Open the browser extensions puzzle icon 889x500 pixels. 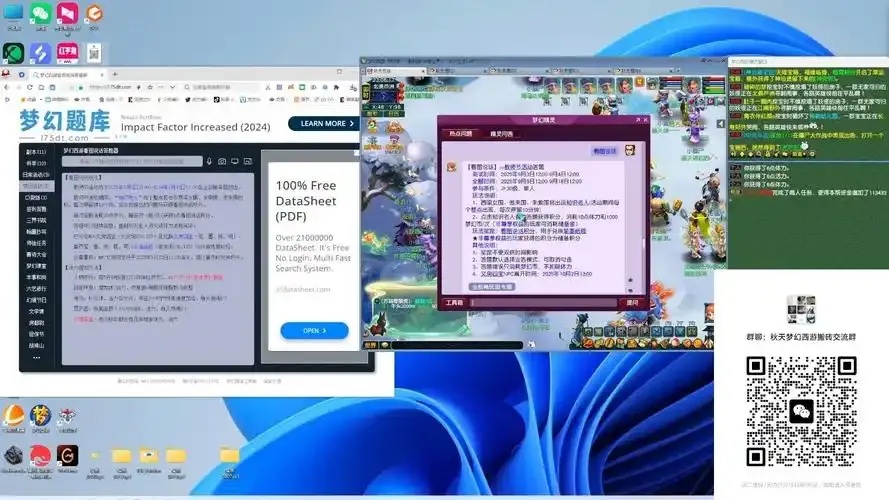(336, 87)
